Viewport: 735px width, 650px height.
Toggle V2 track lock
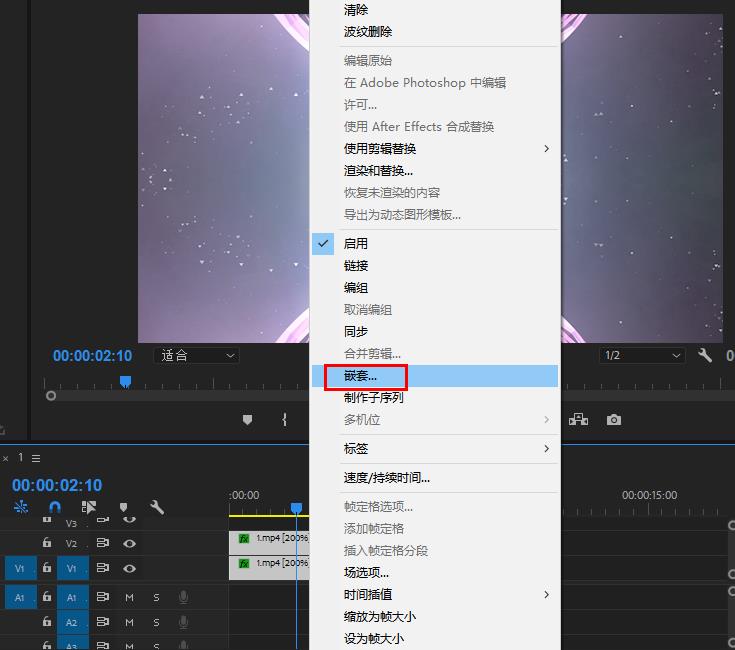pyautogui.click(x=47, y=542)
